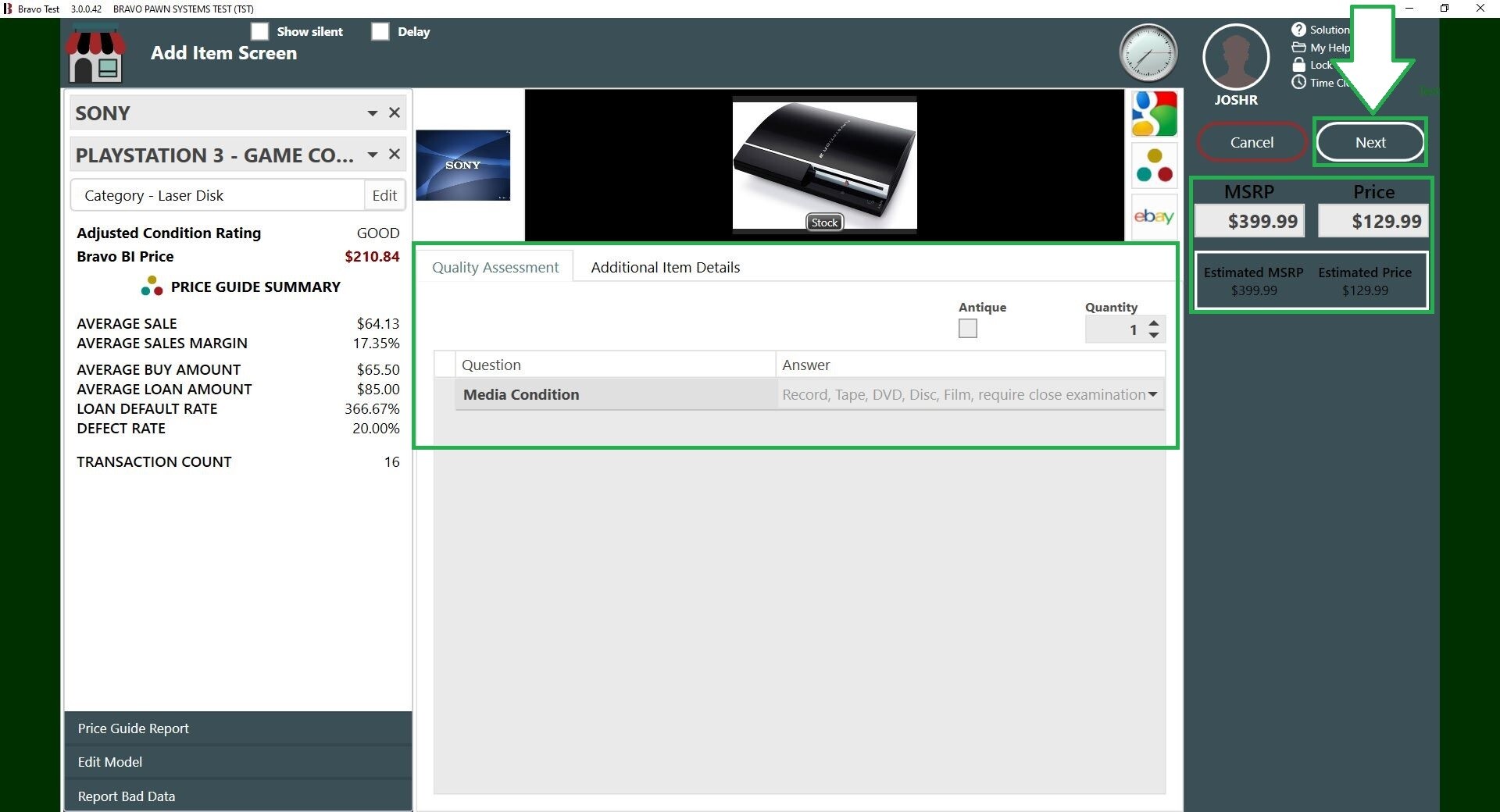Open the price guide dots icon
This screenshot has height=812, width=1500.
(1155, 166)
